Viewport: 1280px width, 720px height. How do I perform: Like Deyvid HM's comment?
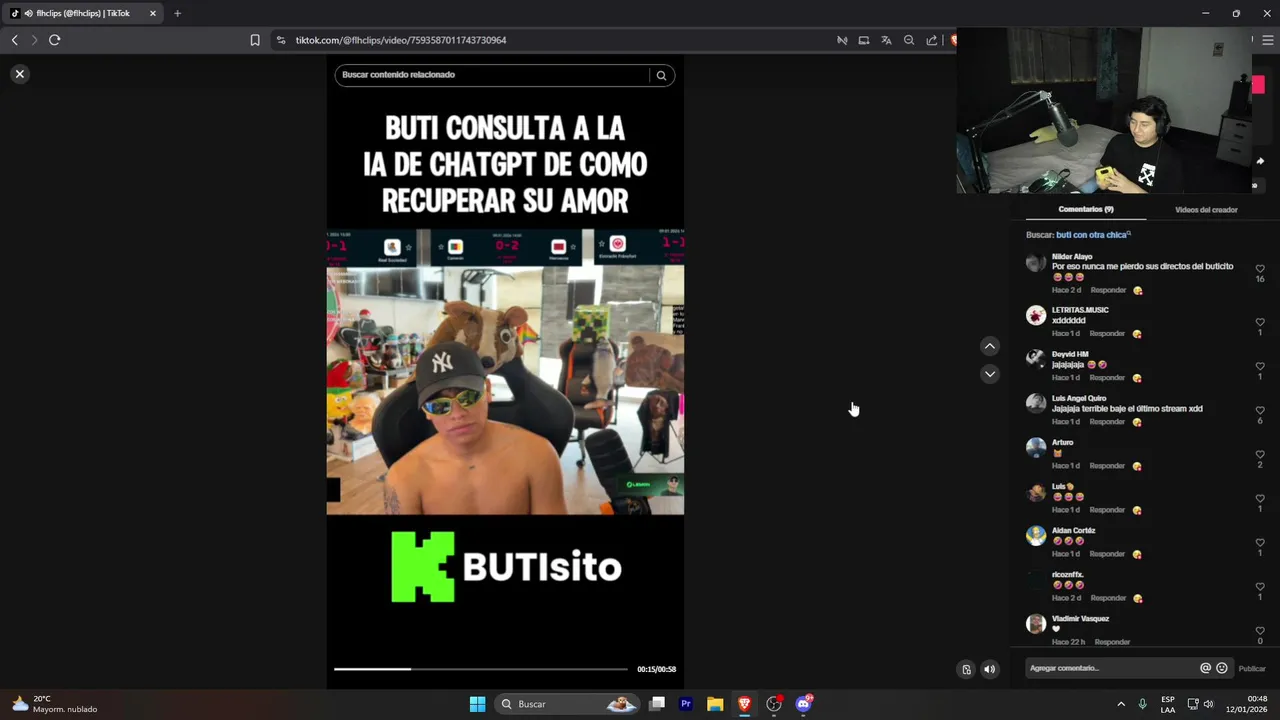point(1260,367)
